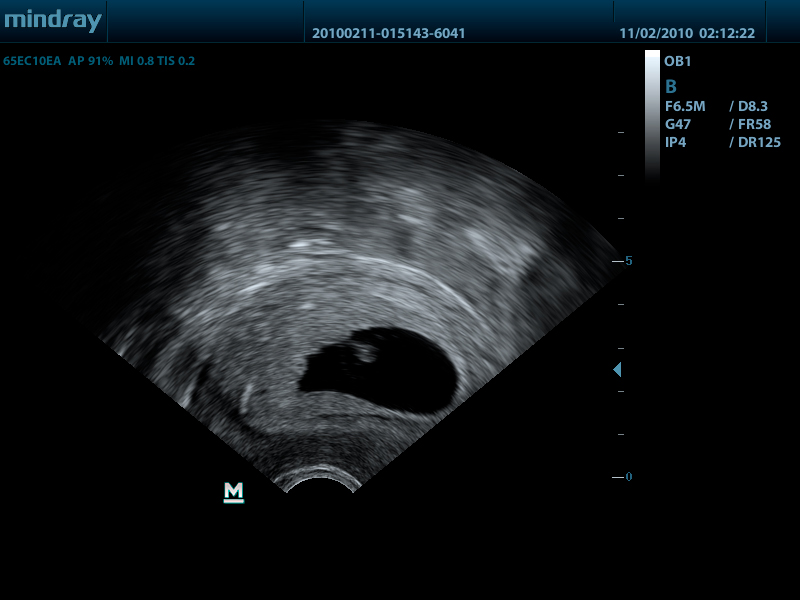Image resolution: width=800 pixels, height=600 pixels.
Task: Click the depth scale mark labeled 0
Action: 628,477
